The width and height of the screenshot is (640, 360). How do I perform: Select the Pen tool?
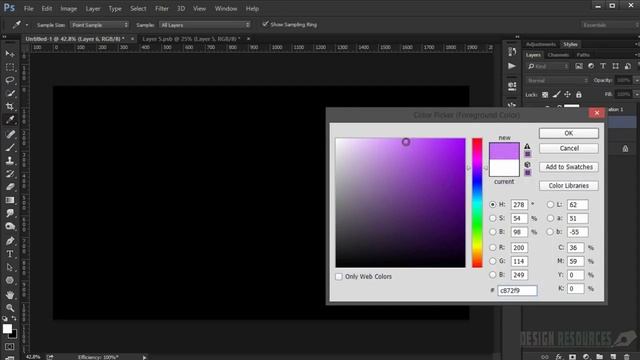(10, 241)
